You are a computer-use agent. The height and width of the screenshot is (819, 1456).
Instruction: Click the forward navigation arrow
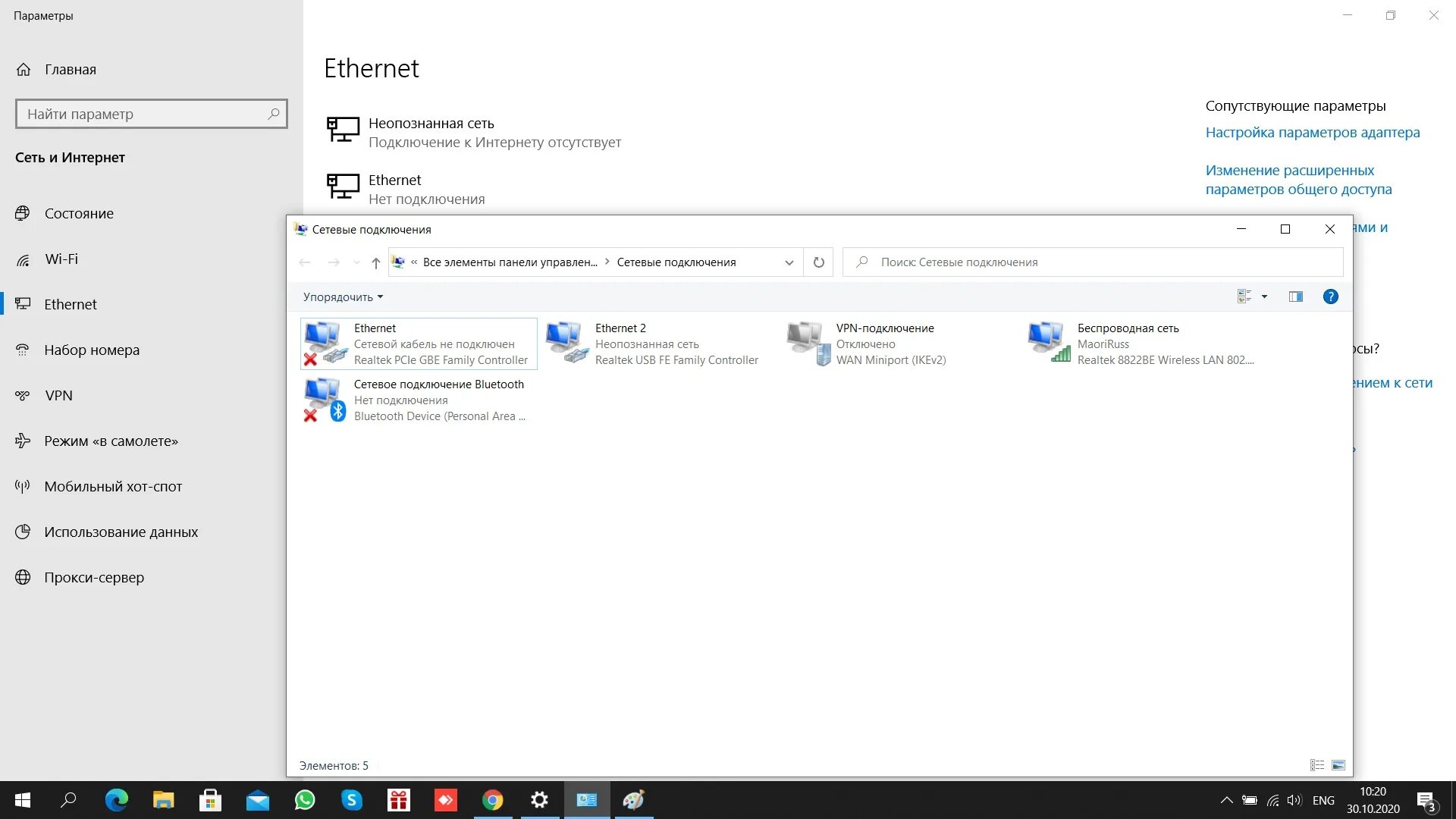[333, 262]
